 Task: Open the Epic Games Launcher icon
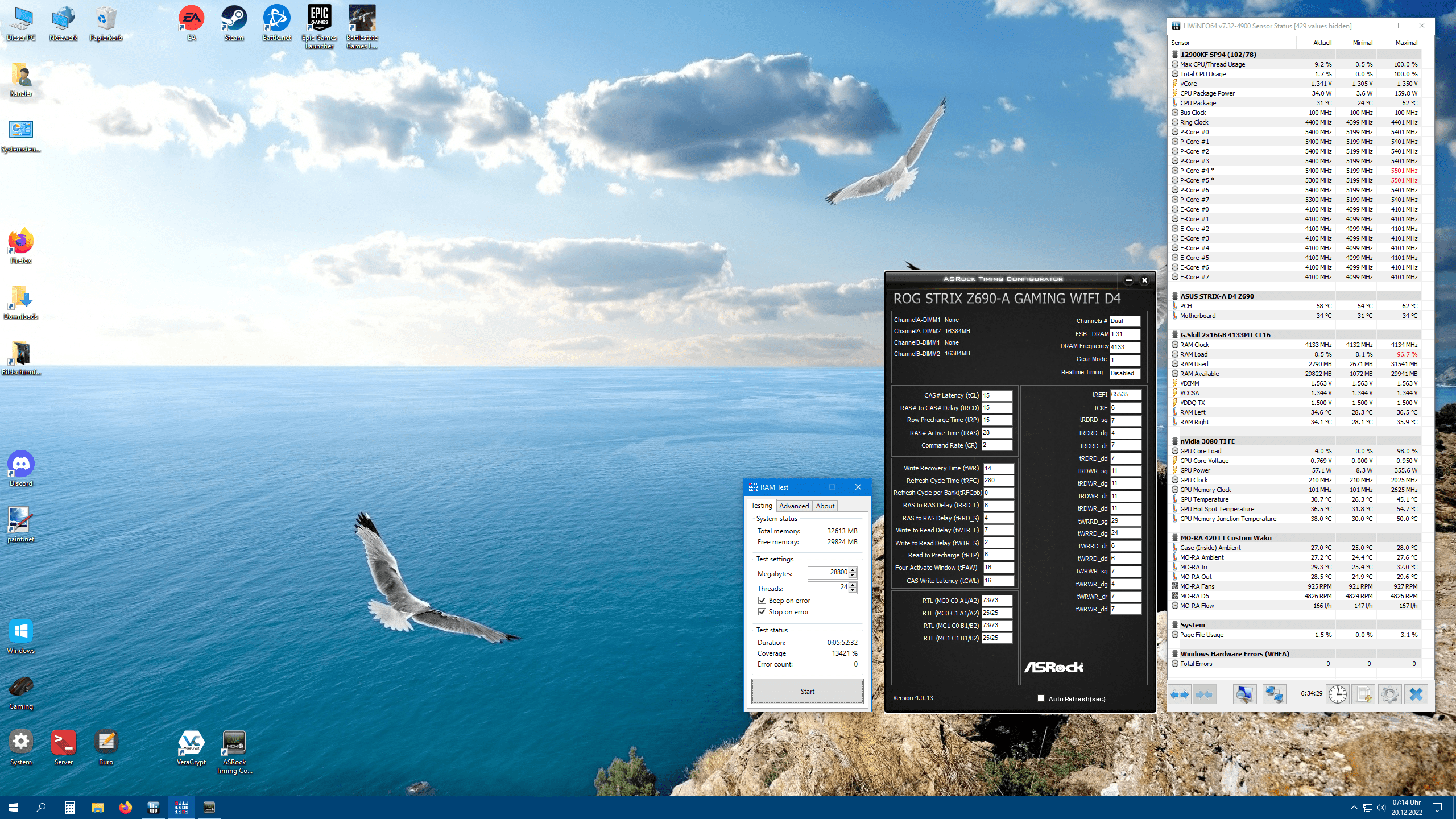click(319, 27)
